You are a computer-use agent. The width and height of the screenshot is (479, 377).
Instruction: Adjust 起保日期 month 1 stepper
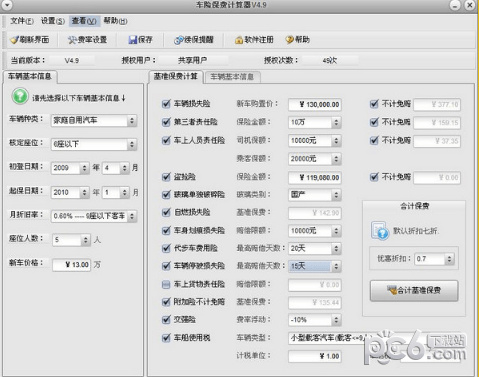tap(124, 192)
